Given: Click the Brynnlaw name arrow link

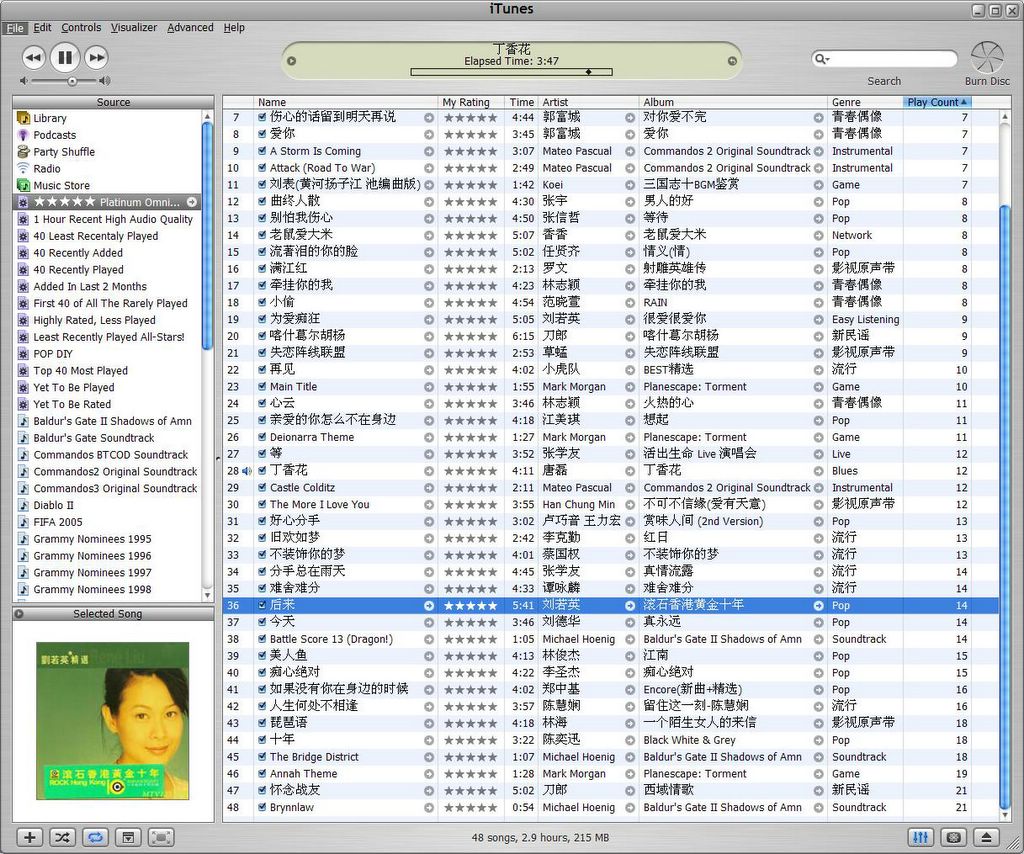Looking at the screenshot, I should point(429,808).
